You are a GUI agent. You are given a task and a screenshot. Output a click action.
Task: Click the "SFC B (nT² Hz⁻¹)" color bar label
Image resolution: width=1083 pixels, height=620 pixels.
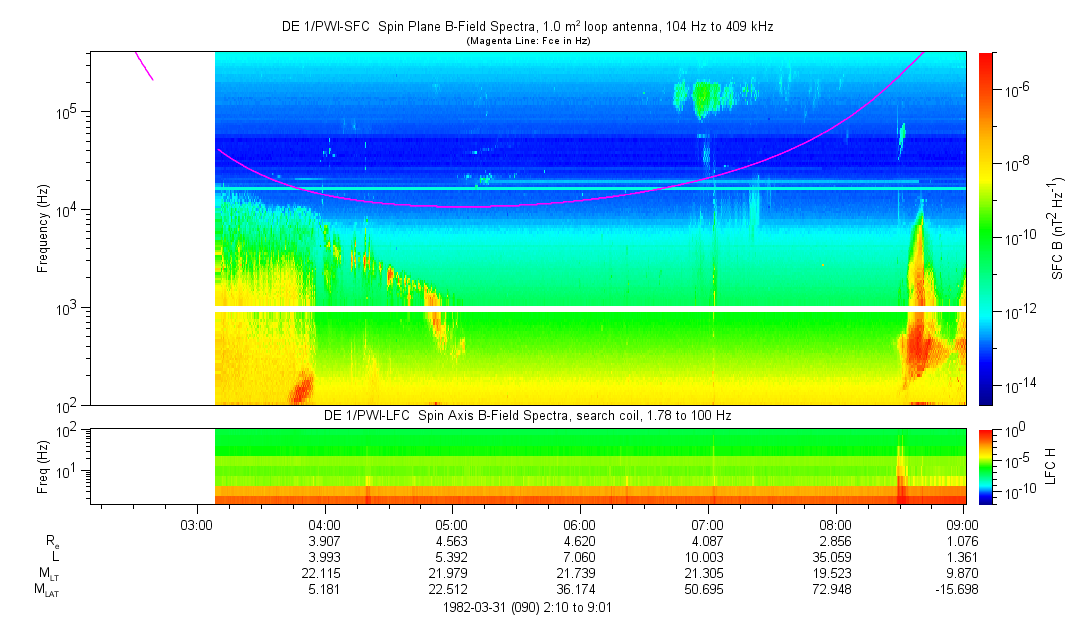pyautogui.click(x=1058, y=228)
